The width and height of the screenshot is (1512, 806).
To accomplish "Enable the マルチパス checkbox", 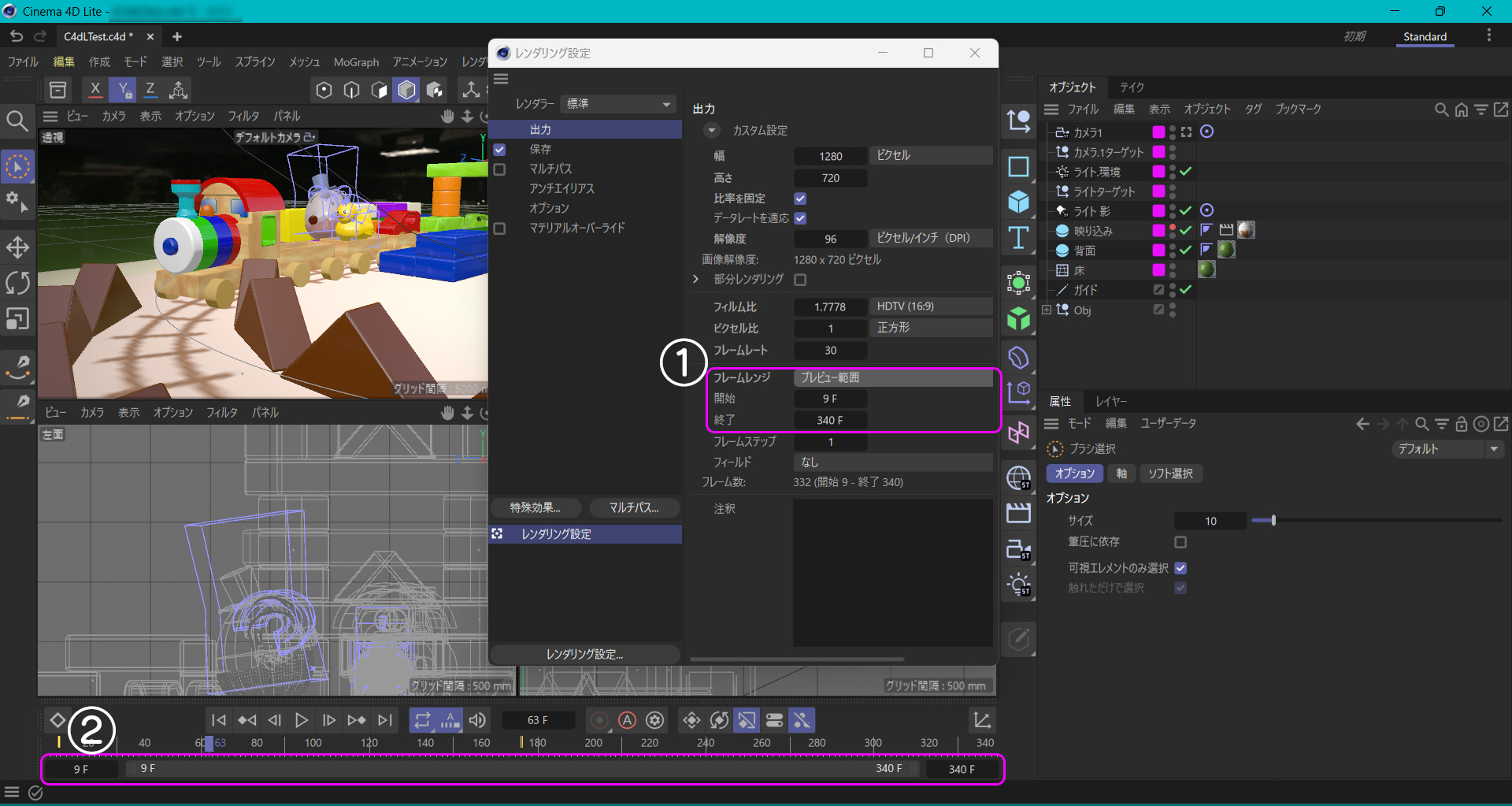I will point(499,169).
